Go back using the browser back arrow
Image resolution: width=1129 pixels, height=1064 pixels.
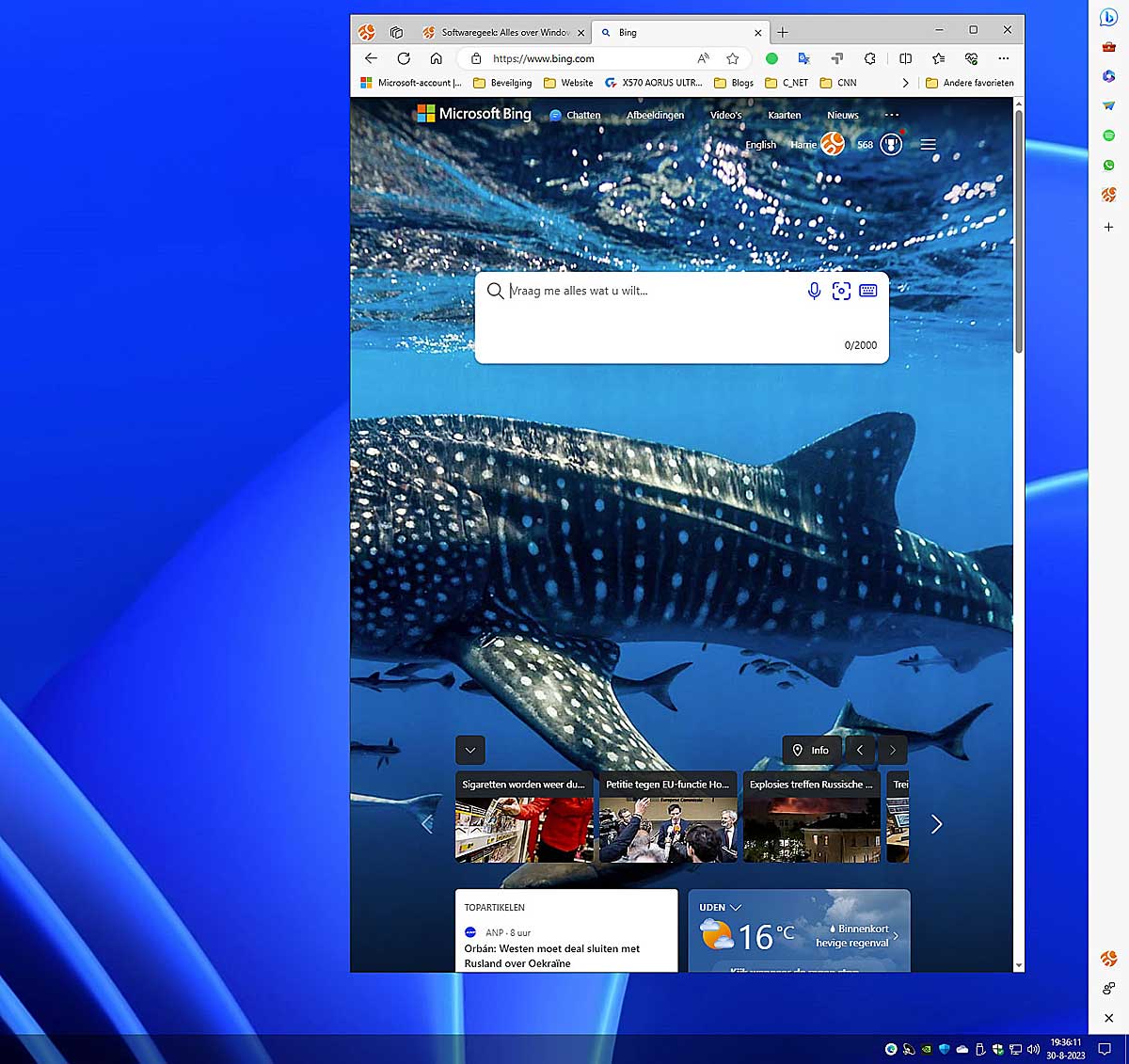tap(371, 58)
